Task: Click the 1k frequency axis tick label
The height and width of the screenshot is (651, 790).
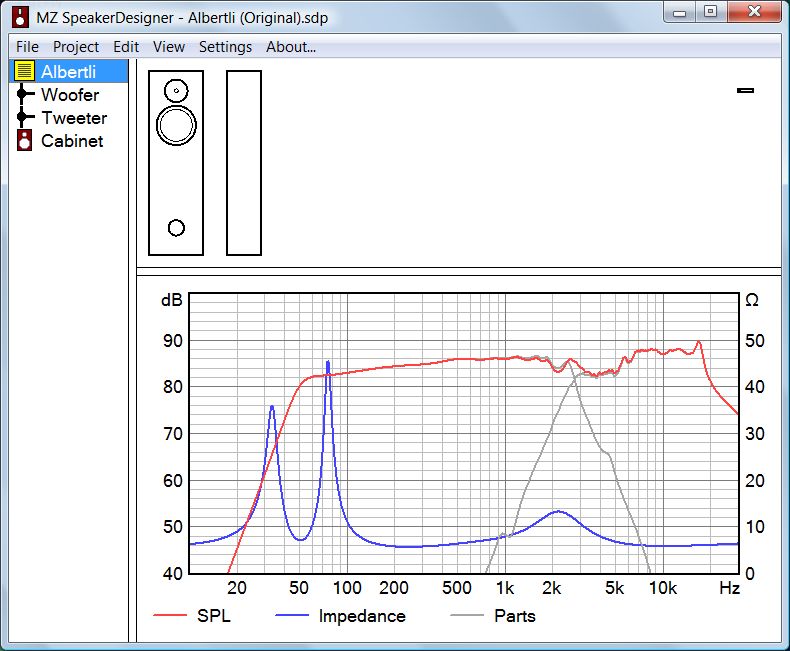Action: point(505,588)
